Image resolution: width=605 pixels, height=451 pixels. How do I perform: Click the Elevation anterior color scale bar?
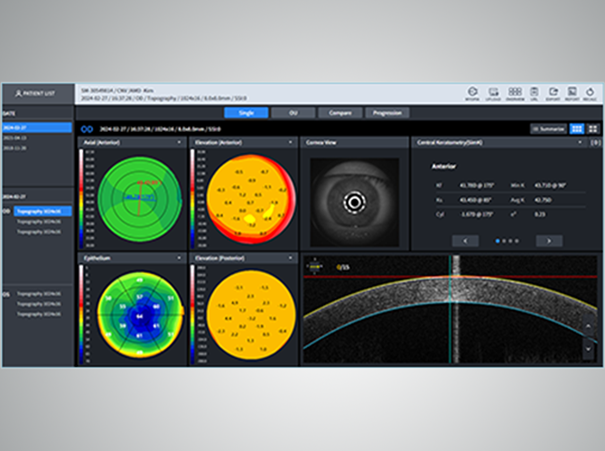point(193,199)
